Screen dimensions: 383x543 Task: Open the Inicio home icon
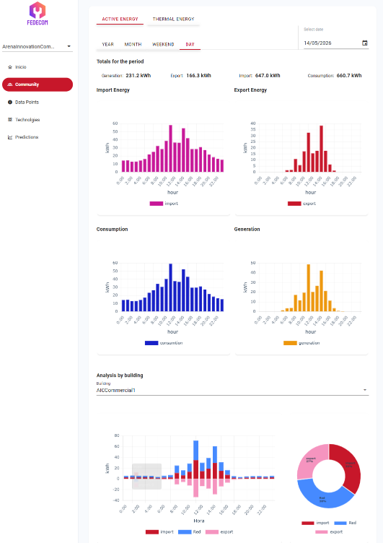[10, 67]
